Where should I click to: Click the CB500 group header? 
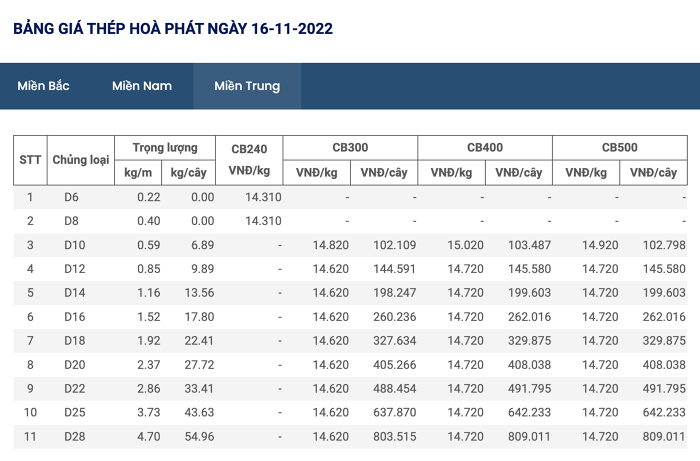point(620,148)
